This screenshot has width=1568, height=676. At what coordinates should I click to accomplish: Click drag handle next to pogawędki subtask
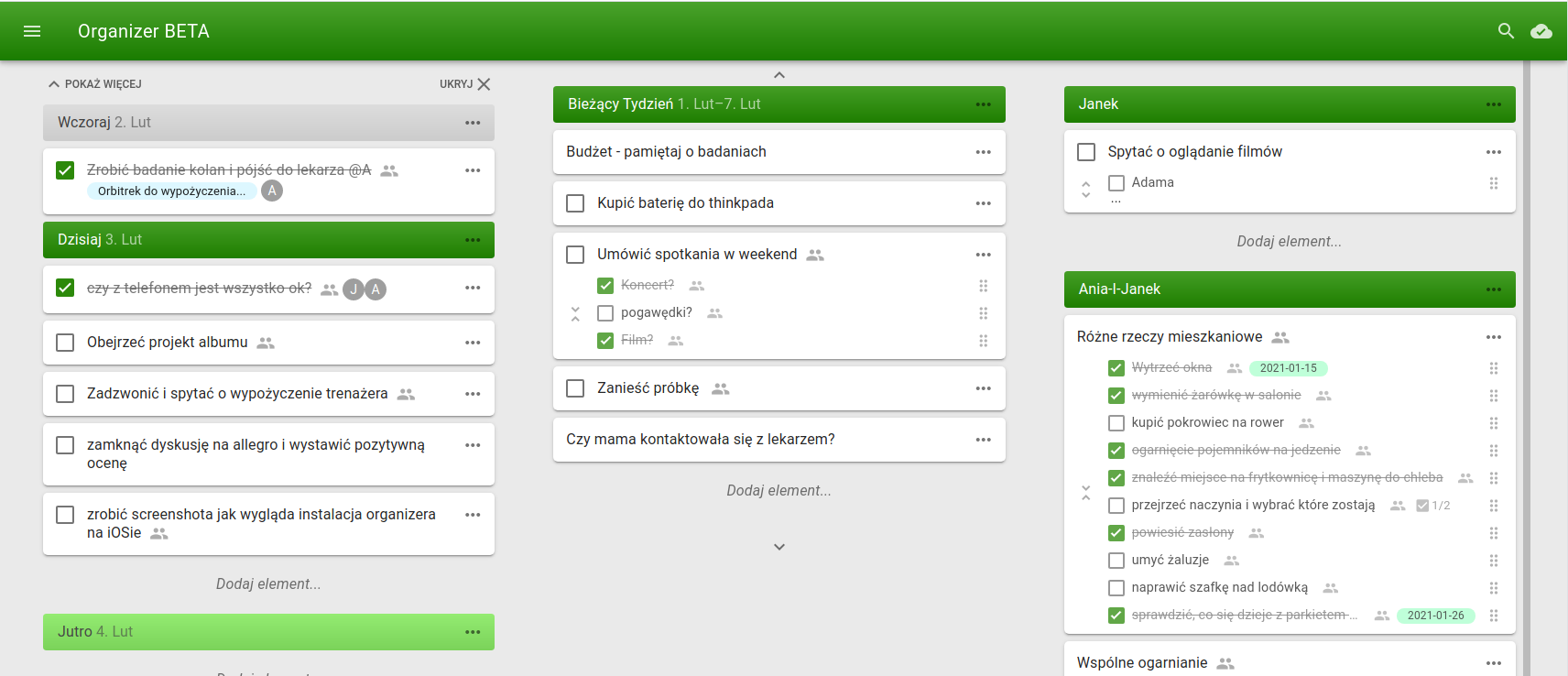coord(983,313)
